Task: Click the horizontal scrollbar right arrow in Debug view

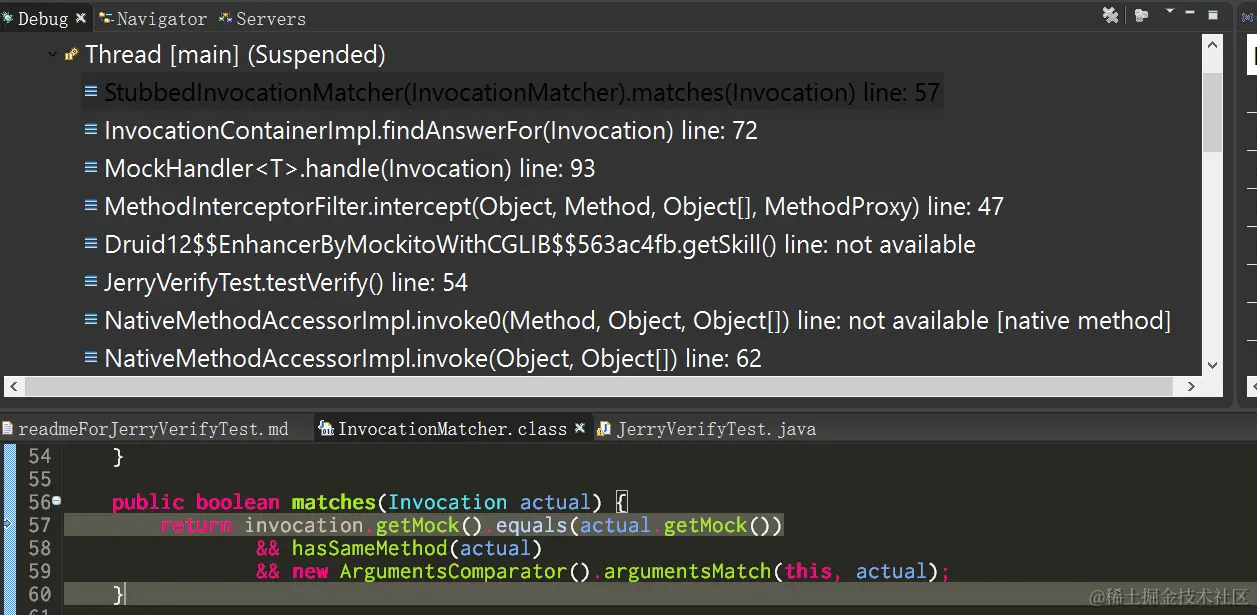Action: tap(1191, 386)
